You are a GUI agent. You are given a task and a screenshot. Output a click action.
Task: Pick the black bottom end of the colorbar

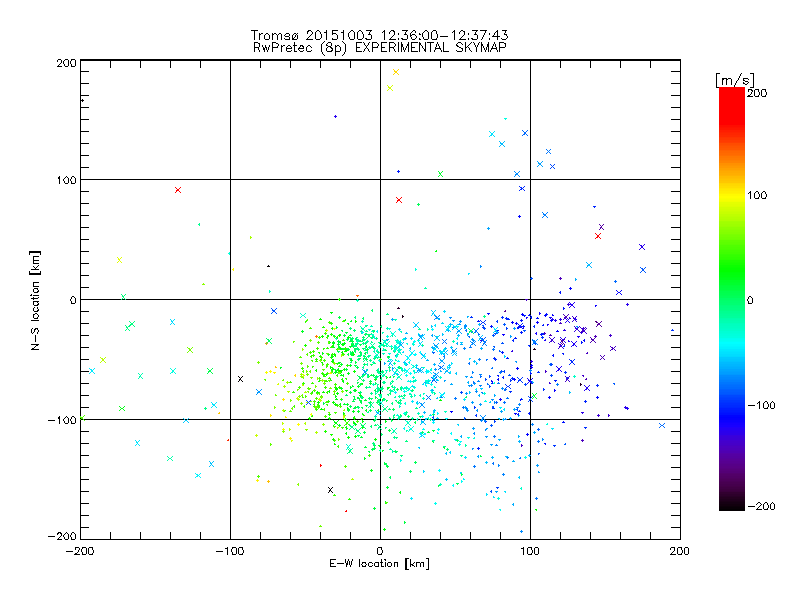point(732,505)
